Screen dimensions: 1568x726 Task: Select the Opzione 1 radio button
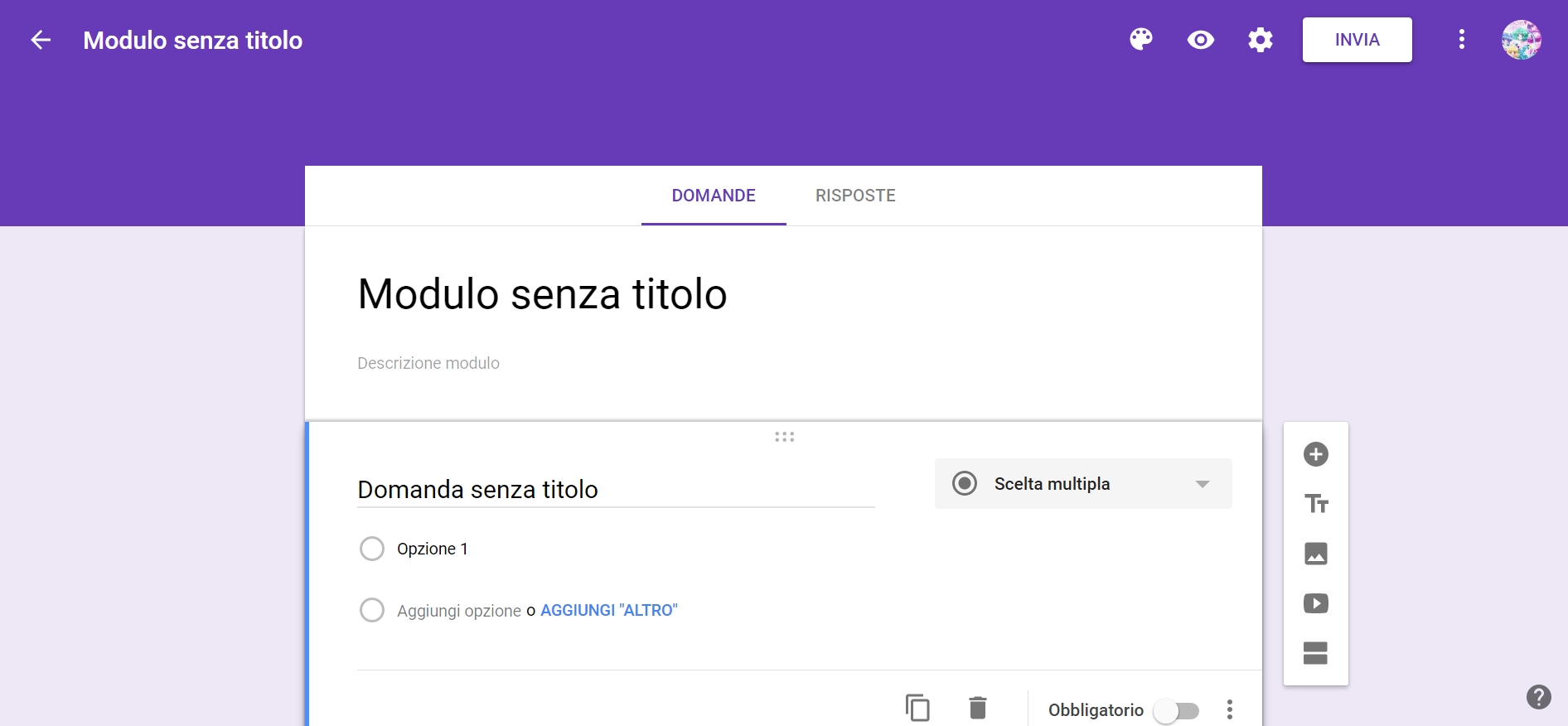pyautogui.click(x=372, y=549)
